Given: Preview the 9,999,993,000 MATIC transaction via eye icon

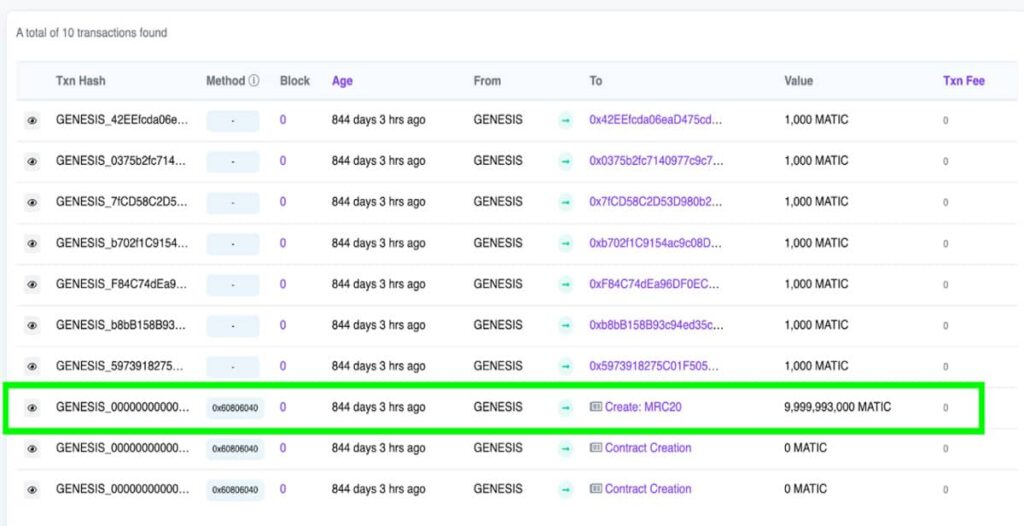Looking at the screenshot, I should (x=32, y=408).
